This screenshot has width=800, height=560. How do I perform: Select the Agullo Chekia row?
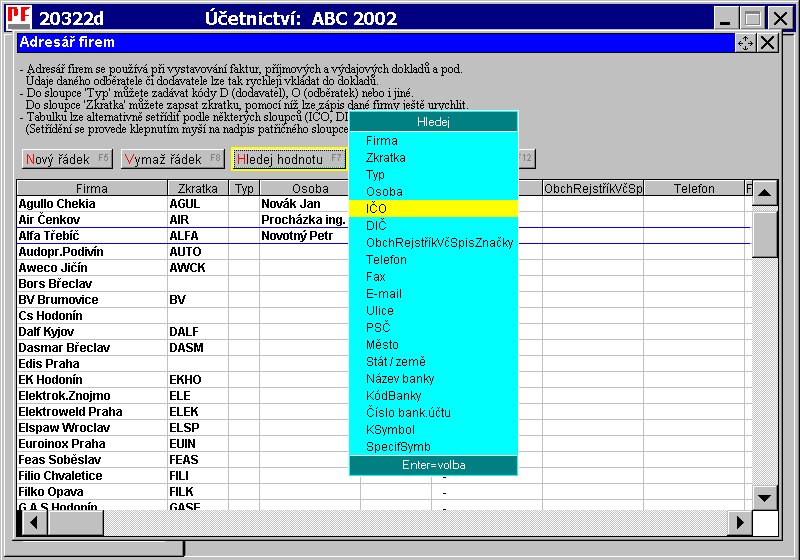click(92, 204)
